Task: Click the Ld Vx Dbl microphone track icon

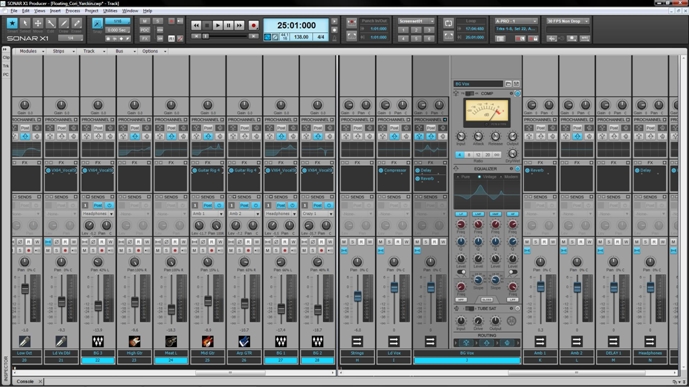Action: (61, 341)
